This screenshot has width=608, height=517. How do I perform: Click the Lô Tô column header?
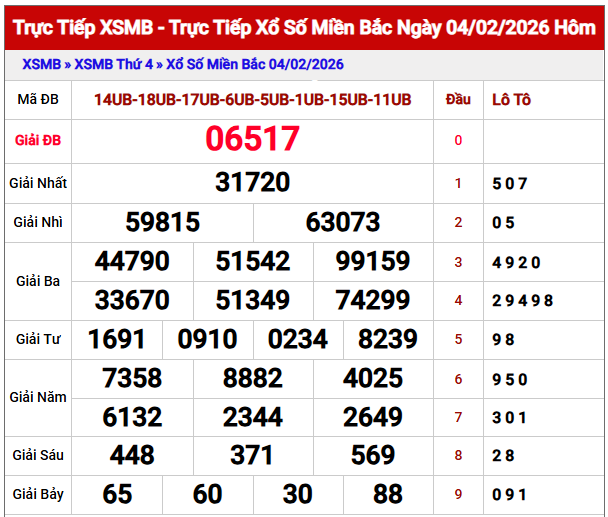click(512, 99)
